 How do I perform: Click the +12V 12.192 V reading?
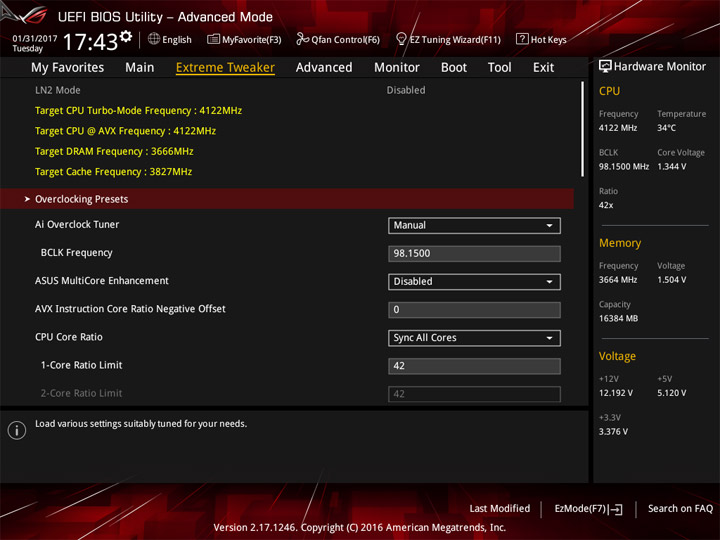click(615, 393)
